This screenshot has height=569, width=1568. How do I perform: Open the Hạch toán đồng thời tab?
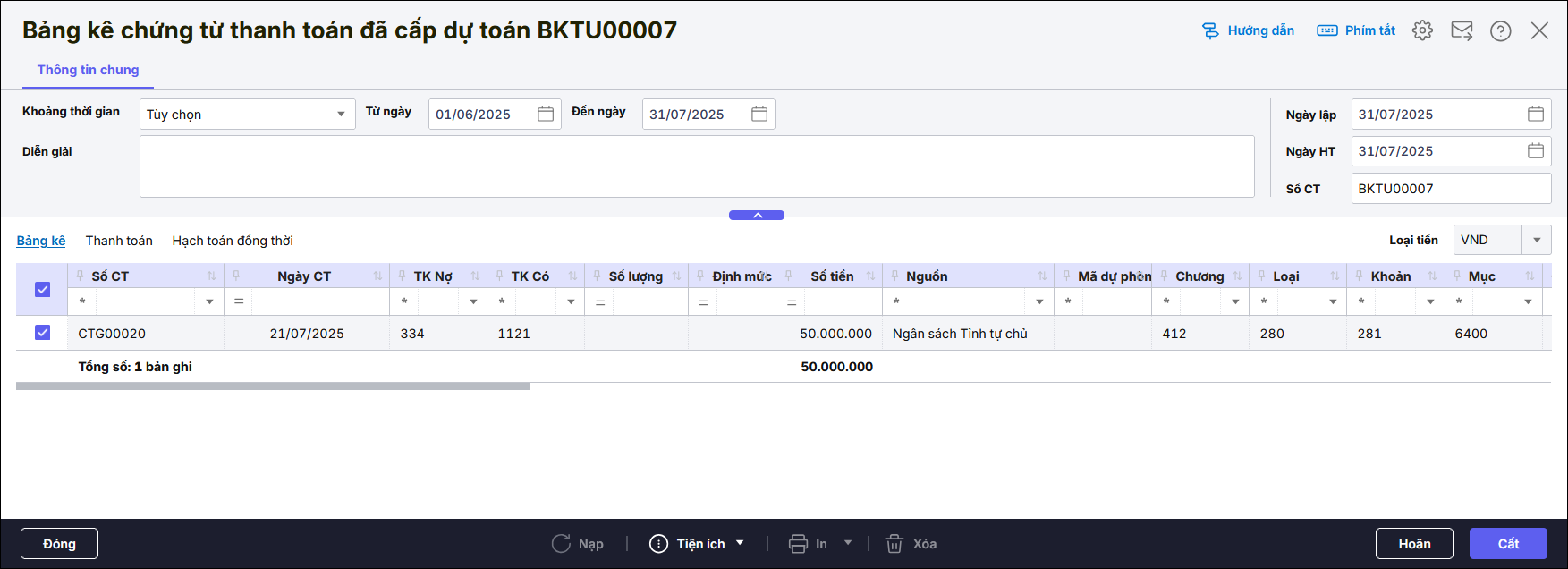(233, 240)
